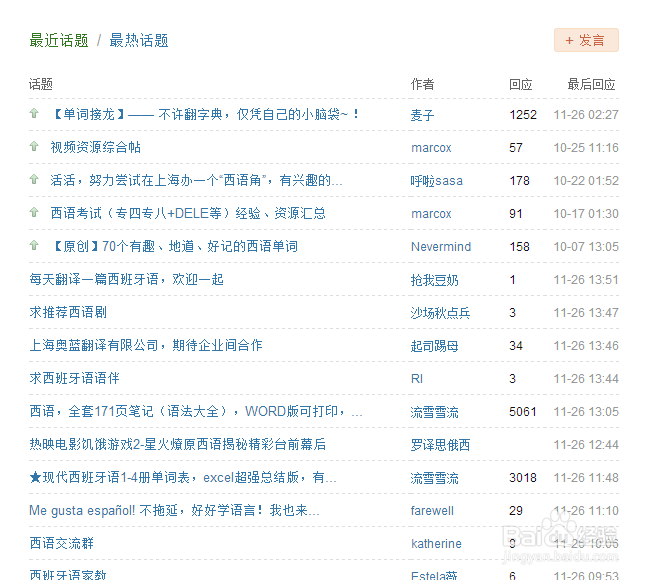
Task: Click last reply time 11-26 13:44
Action: click(586, 379)
